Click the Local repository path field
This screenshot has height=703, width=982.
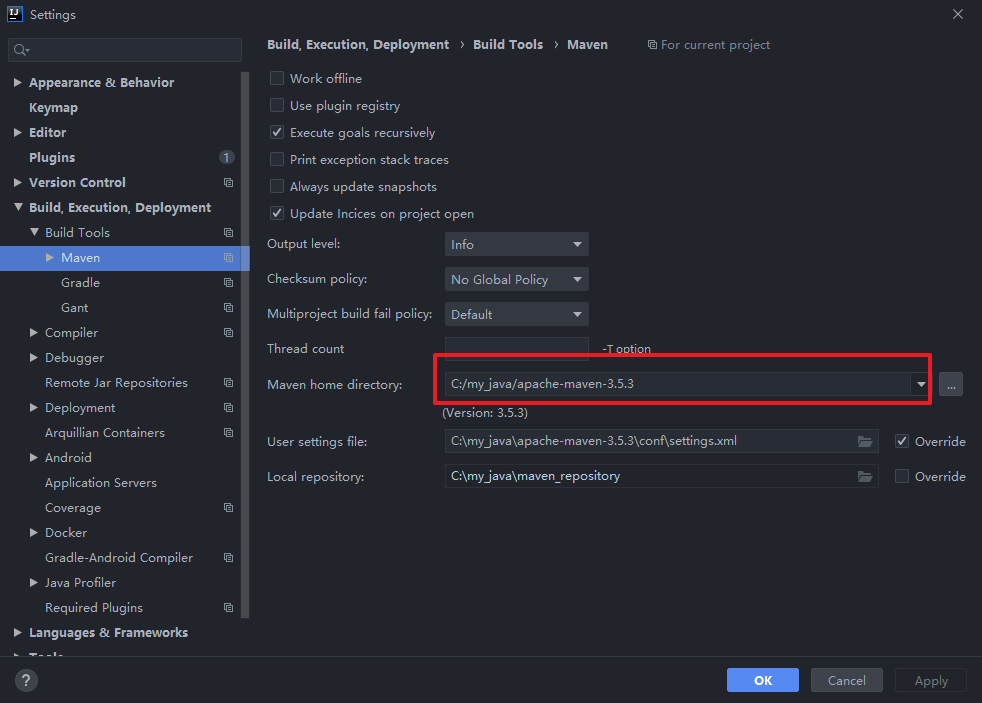pos(661,476)
